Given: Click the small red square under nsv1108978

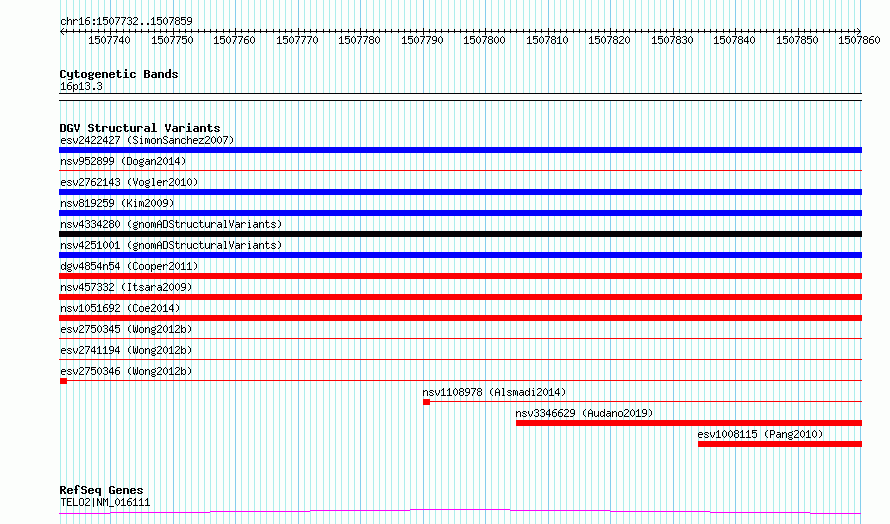Looking at the screenshot, I should click(x=427, y=402).
